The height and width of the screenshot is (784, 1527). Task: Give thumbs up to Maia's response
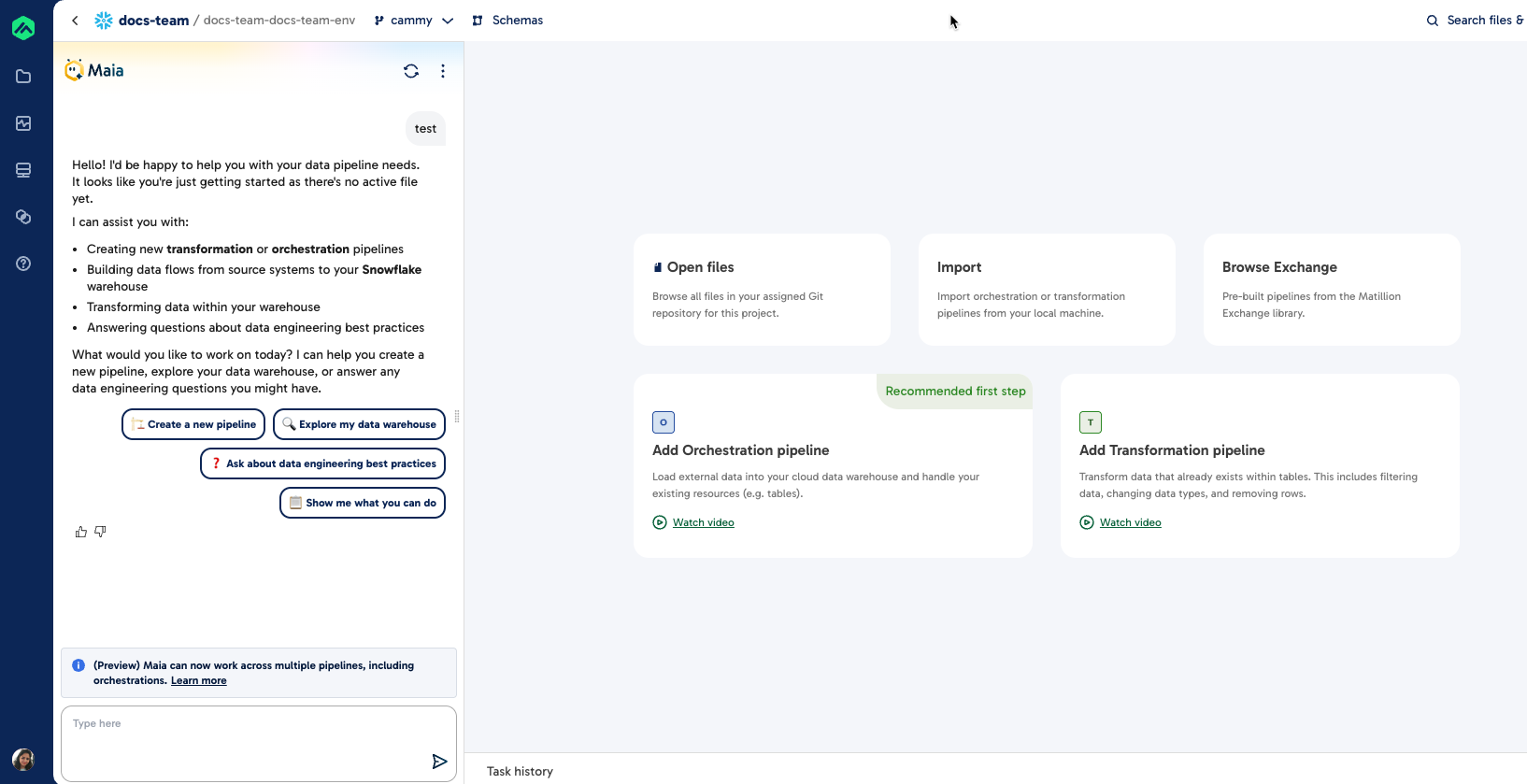81,532
